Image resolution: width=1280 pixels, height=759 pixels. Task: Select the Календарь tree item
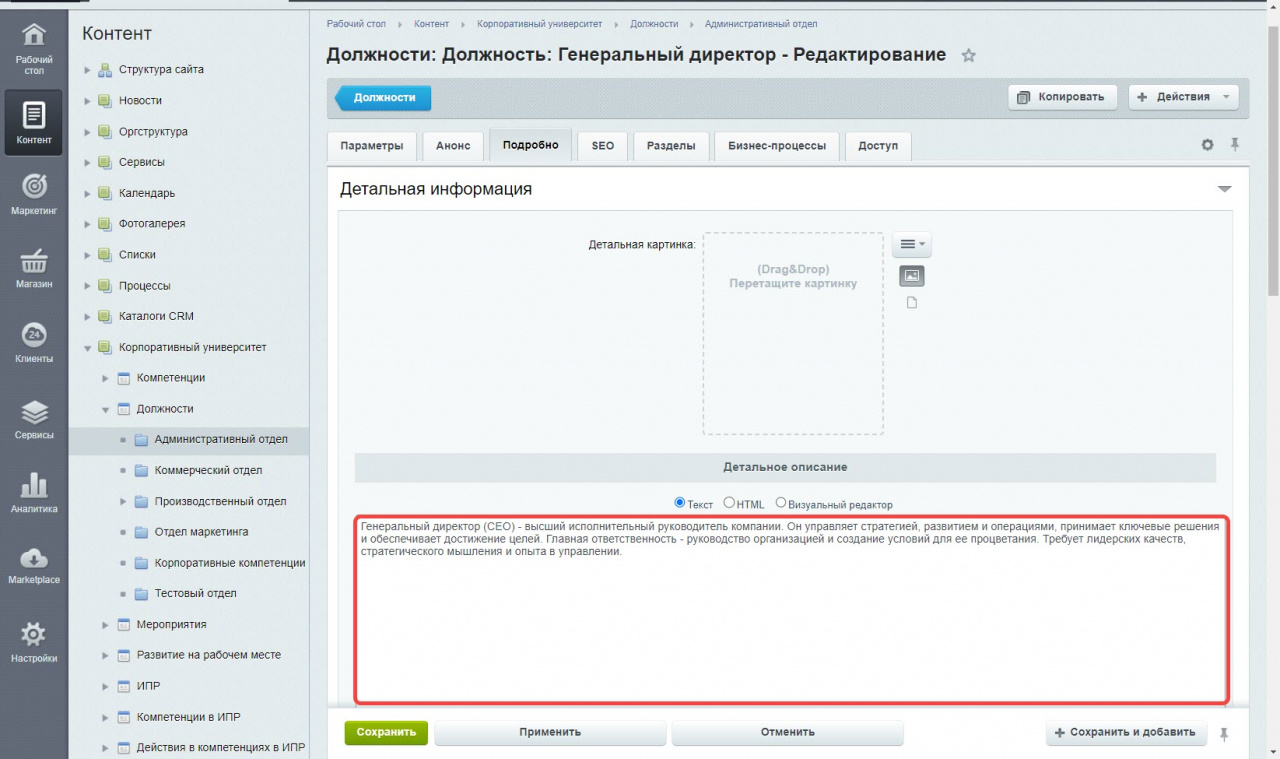click(x=147, y=193)
